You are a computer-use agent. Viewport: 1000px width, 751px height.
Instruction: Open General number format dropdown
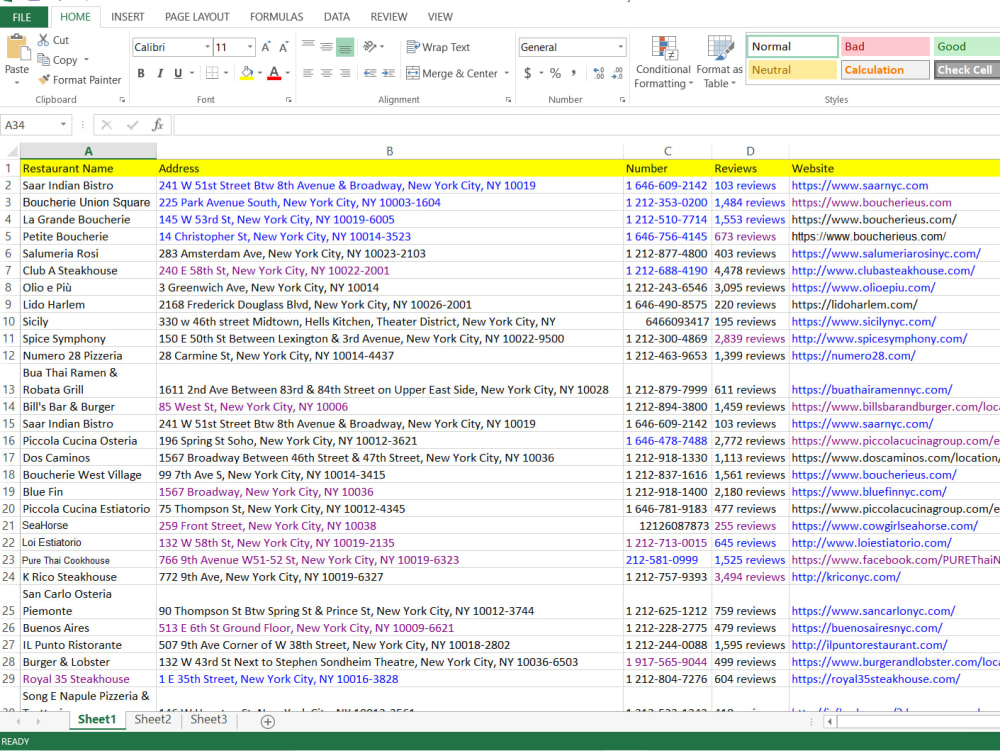click(x=620, y=47)
